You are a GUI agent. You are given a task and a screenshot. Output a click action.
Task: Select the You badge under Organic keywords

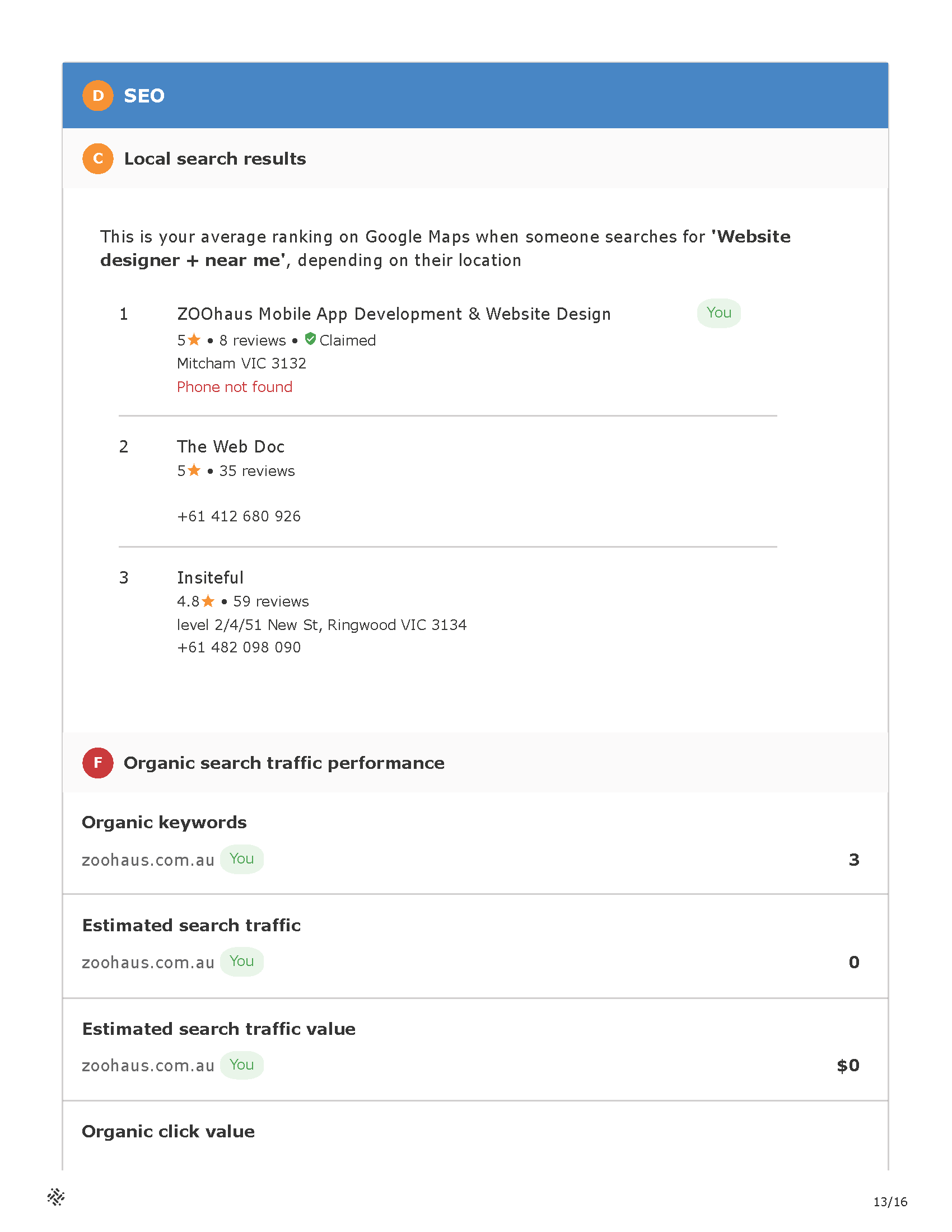(241, 859)
